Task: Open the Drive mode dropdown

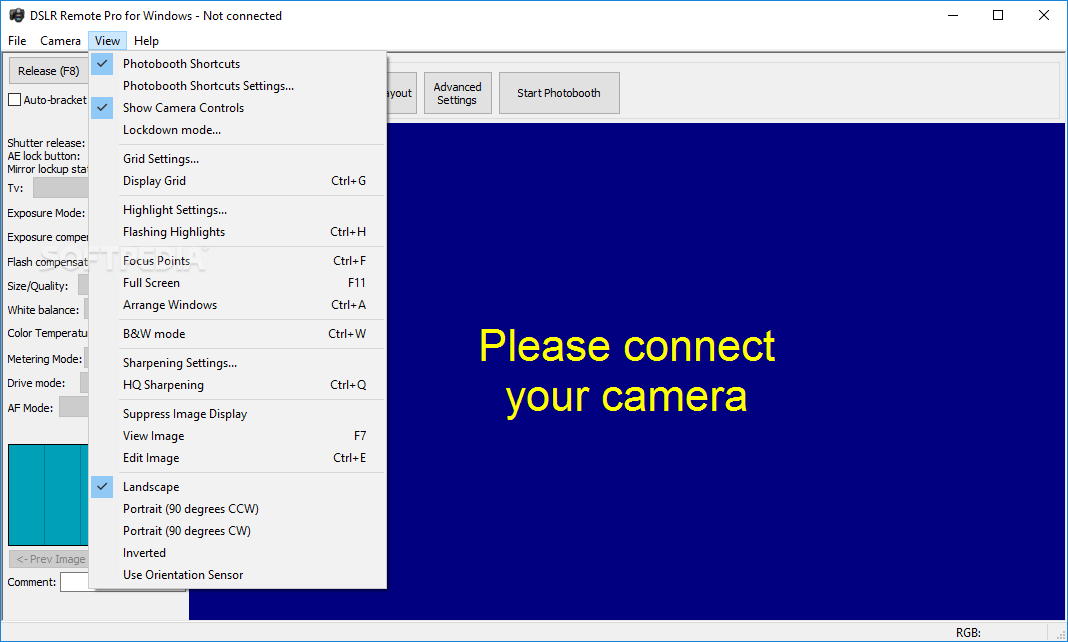Action: coord(84,383)
